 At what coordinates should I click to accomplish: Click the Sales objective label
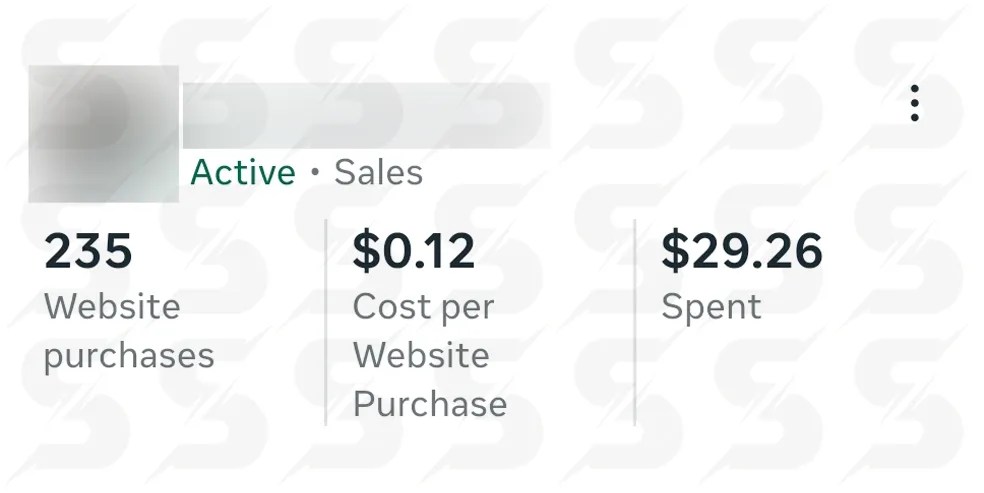(378, 173)
